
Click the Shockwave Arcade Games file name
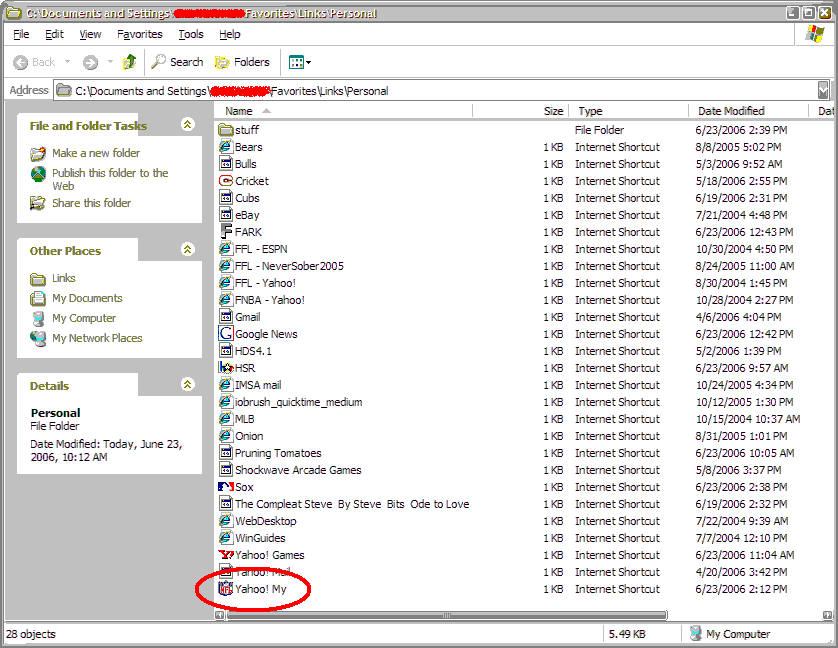298,470
